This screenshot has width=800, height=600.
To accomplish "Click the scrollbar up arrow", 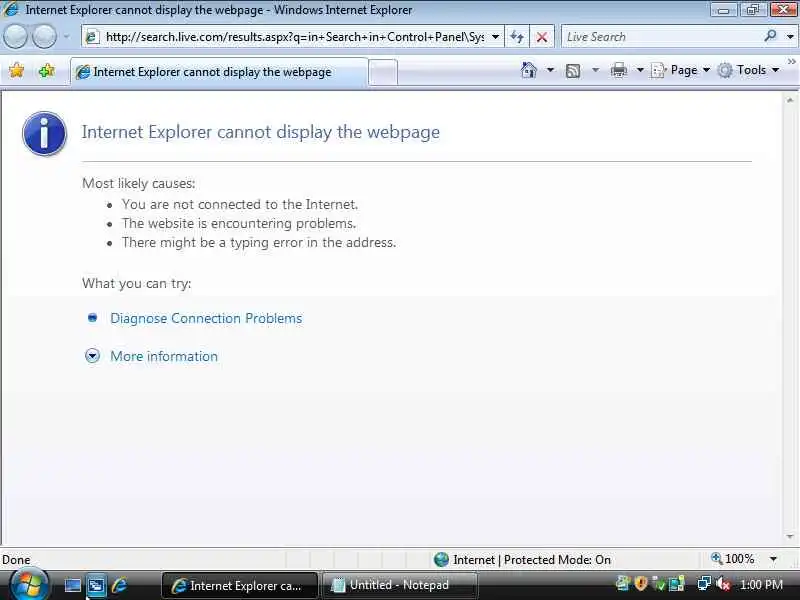I will [x=790, y=101].
